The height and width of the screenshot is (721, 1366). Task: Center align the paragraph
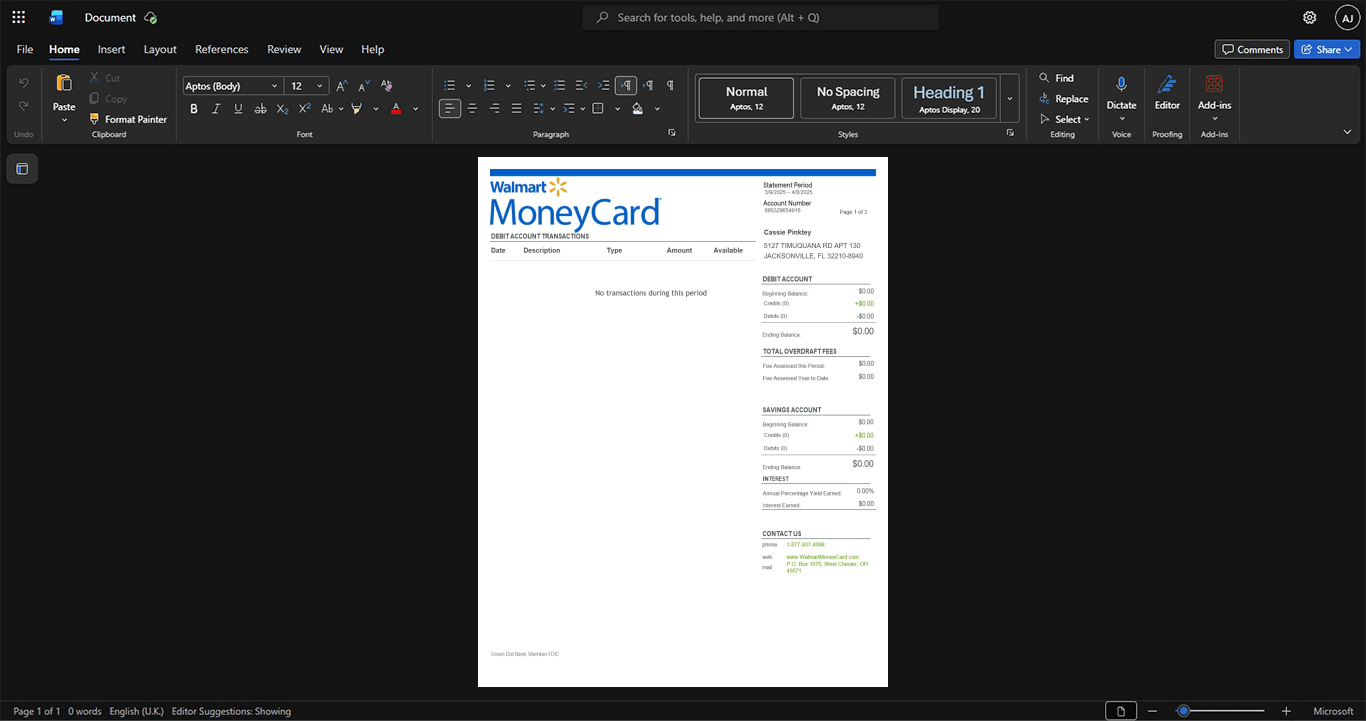point(472,108)
